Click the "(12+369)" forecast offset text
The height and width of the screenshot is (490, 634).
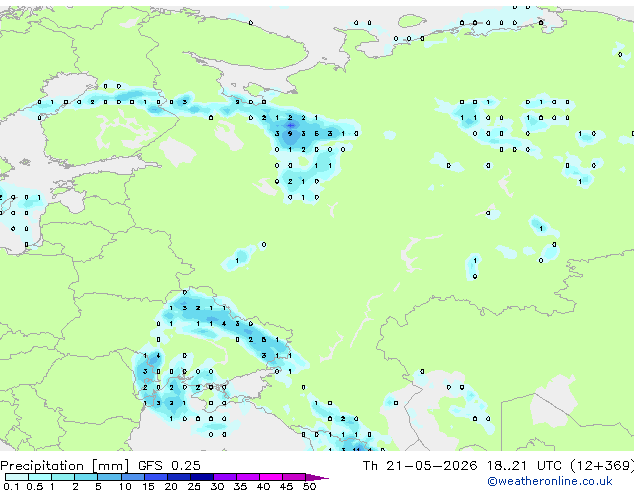tap(602, 466)
